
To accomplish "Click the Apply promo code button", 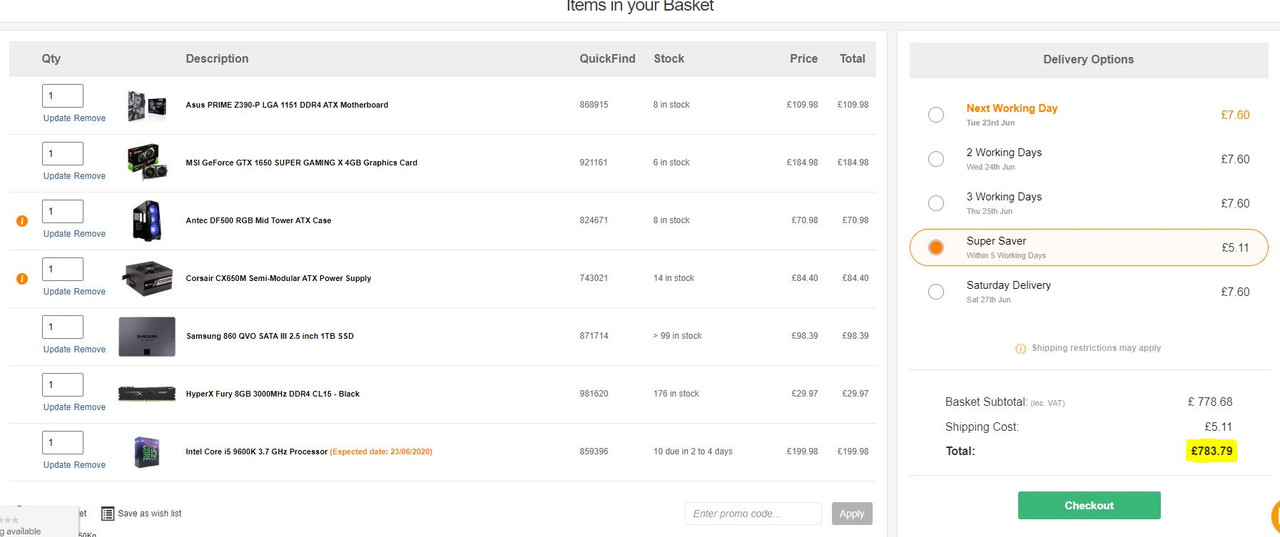I will click(852, 514).
